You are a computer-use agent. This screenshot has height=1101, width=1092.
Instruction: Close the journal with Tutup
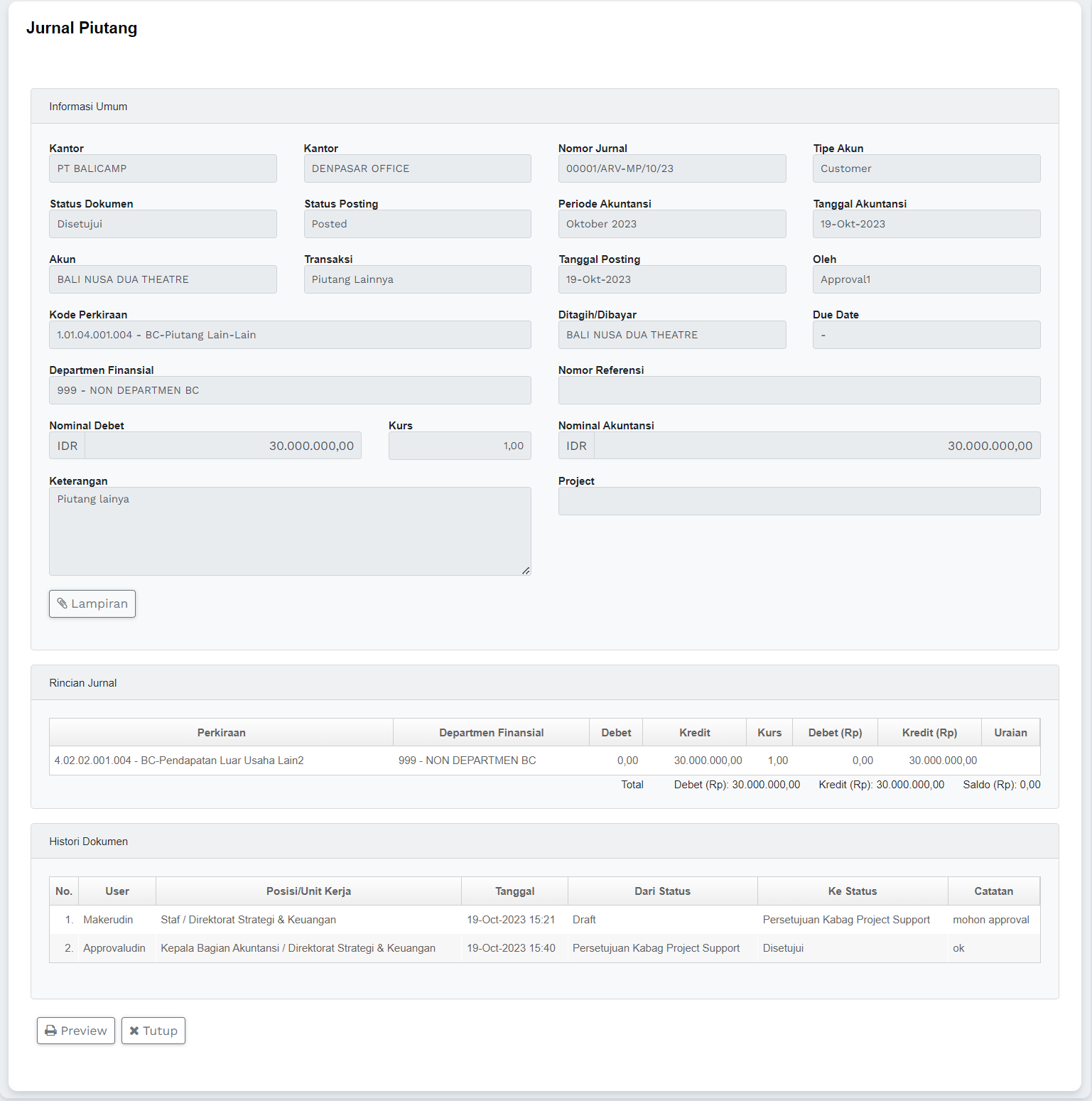coord(153,1031)
